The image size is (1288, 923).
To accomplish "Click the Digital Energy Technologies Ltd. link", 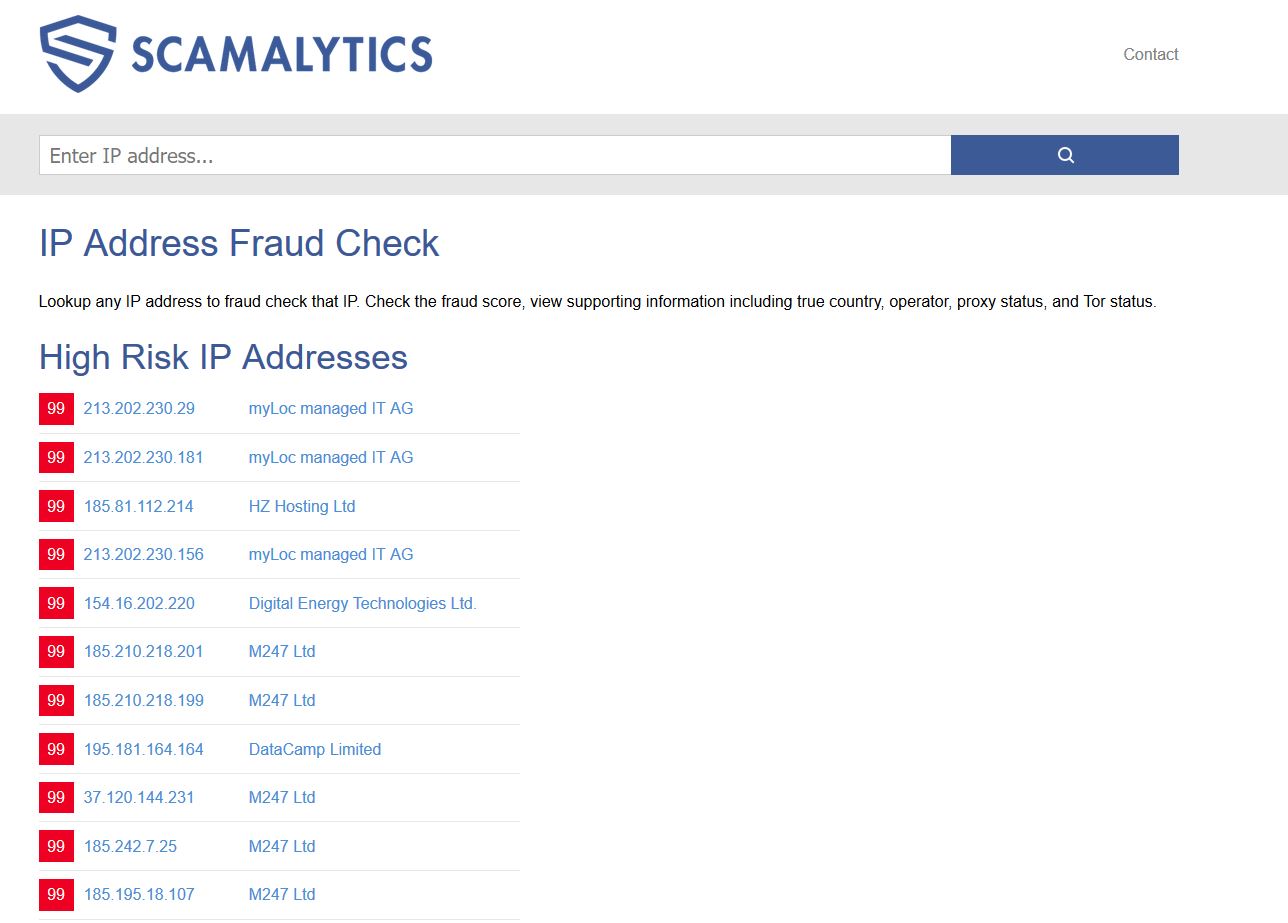I will 362,603.
